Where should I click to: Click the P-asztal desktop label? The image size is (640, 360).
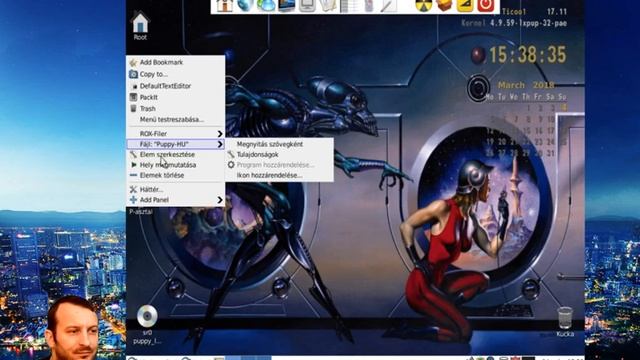pyautogui.click(x=141, y=212)
